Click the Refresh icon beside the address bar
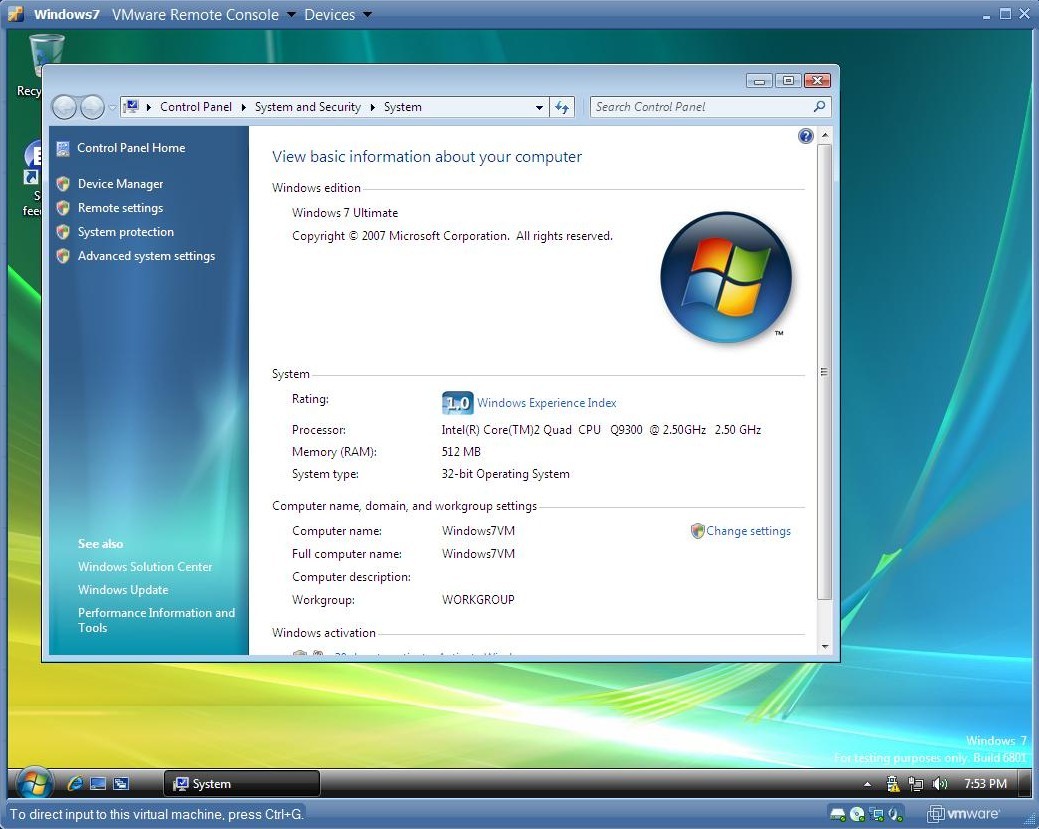The width and height of the screenshot is (1039, 829). click(x=562, y=107)
